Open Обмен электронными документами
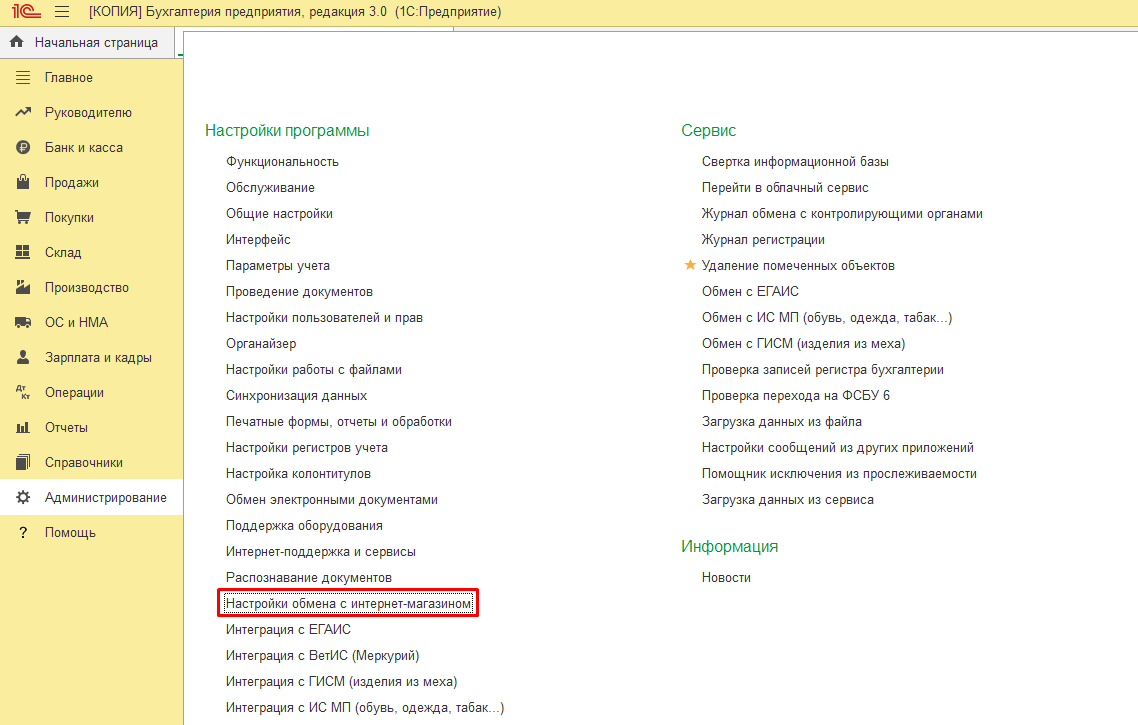1138x725 pixels. [x=332, y=500]
